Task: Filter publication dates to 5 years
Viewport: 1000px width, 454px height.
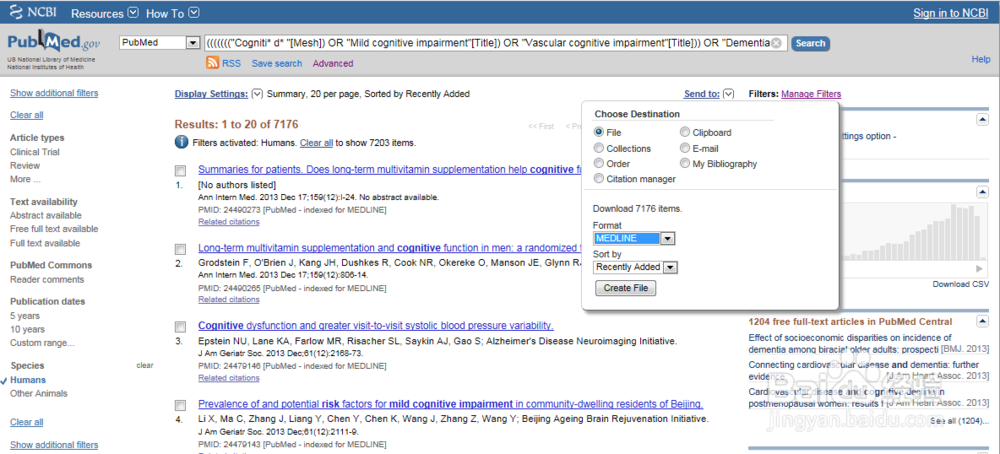Action: coord(25,316)
